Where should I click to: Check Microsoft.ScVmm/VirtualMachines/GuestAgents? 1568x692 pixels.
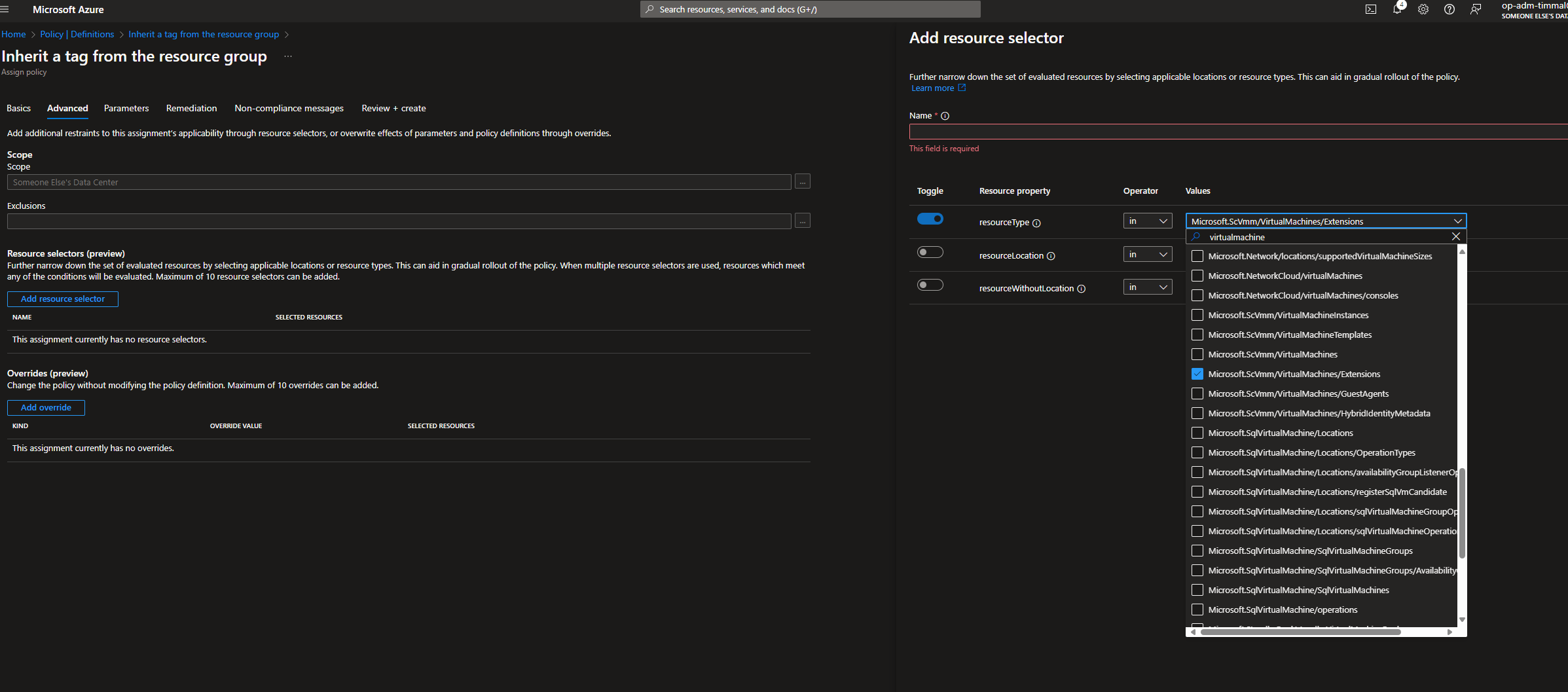(1197, 393)
